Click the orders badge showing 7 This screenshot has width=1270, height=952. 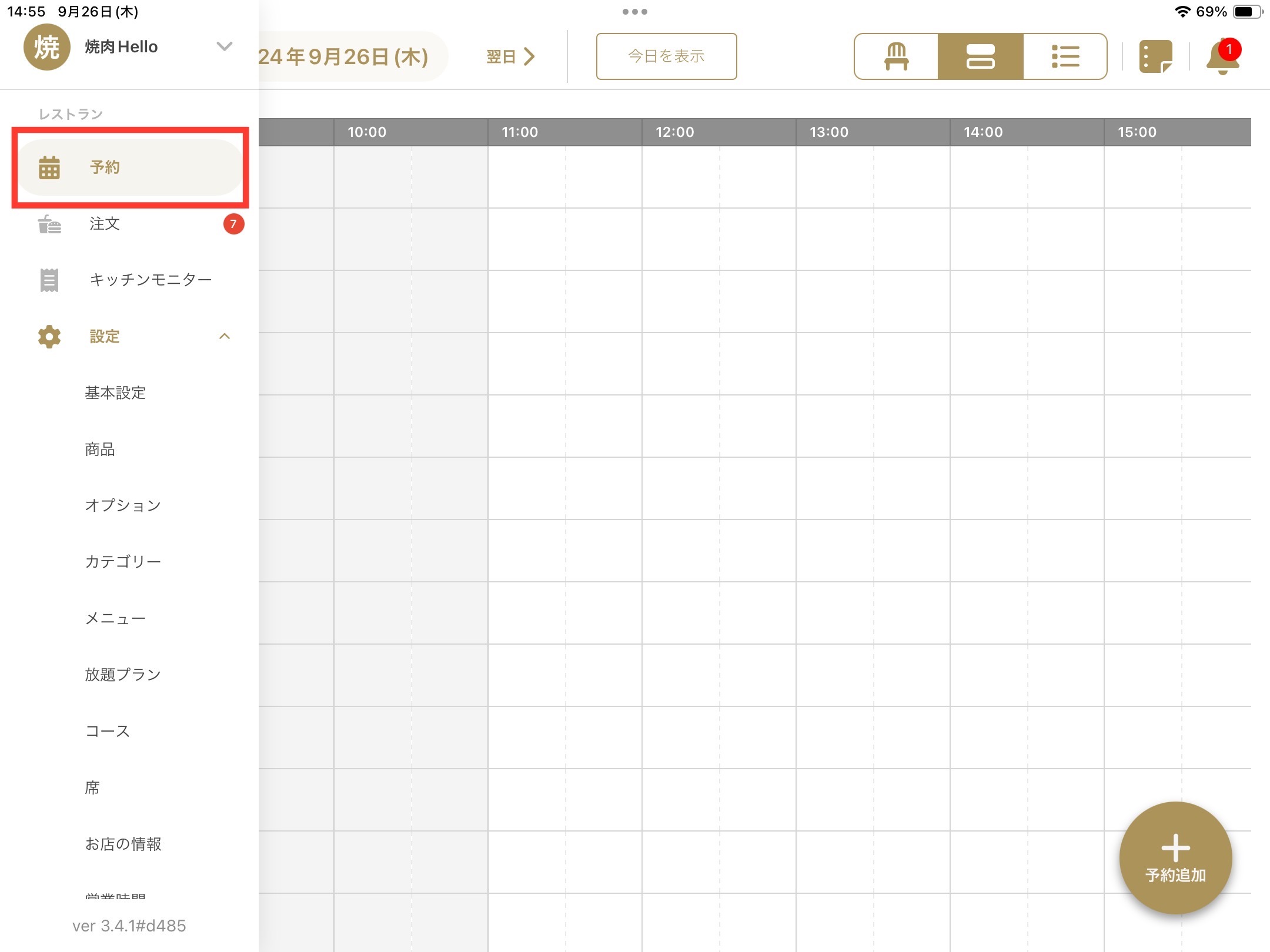pyautogui.click(x=233, y=224)
